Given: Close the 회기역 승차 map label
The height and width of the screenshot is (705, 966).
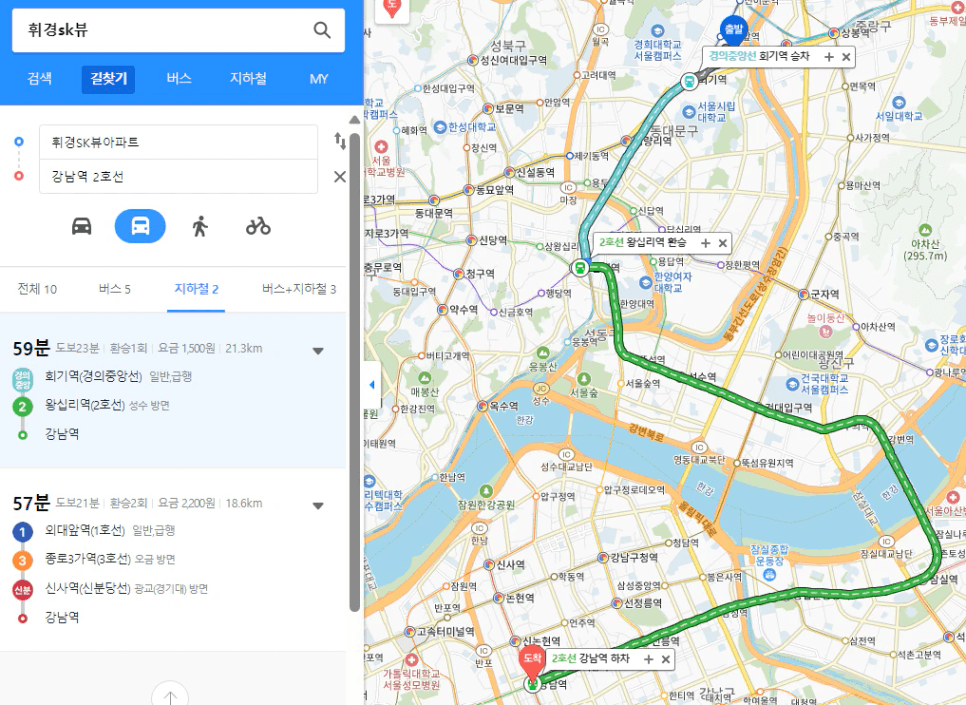Looking at the screenshot, I should click(846, 57).
